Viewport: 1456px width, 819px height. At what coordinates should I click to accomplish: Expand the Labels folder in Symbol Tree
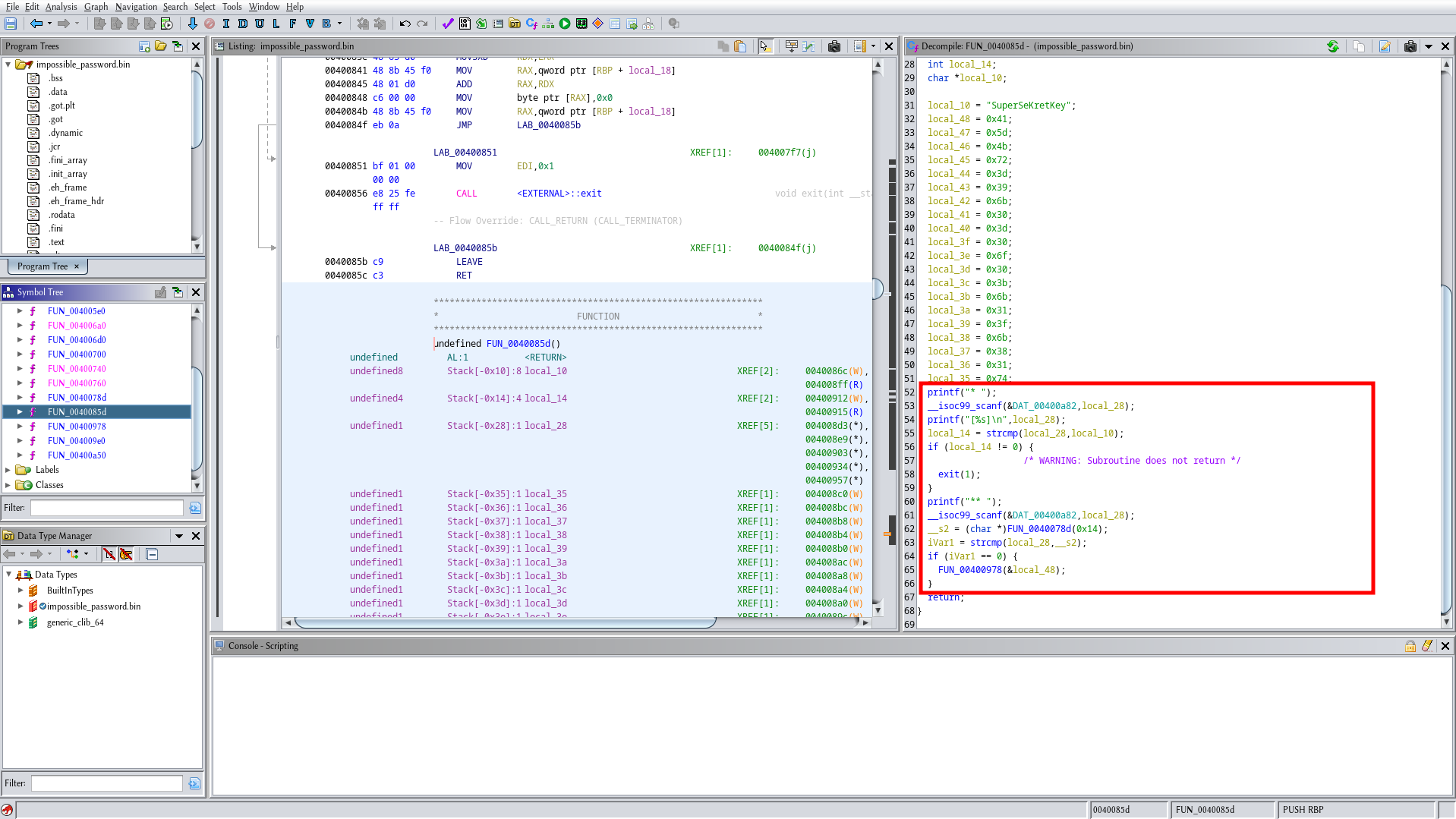pyautogui.click(x=8, y=470)
